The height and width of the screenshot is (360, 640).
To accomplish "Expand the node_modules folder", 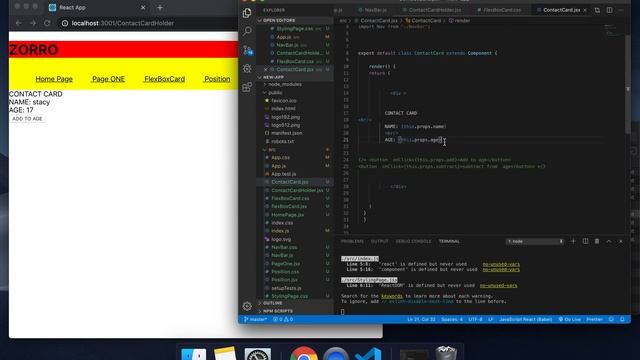I will coord(285,84).
